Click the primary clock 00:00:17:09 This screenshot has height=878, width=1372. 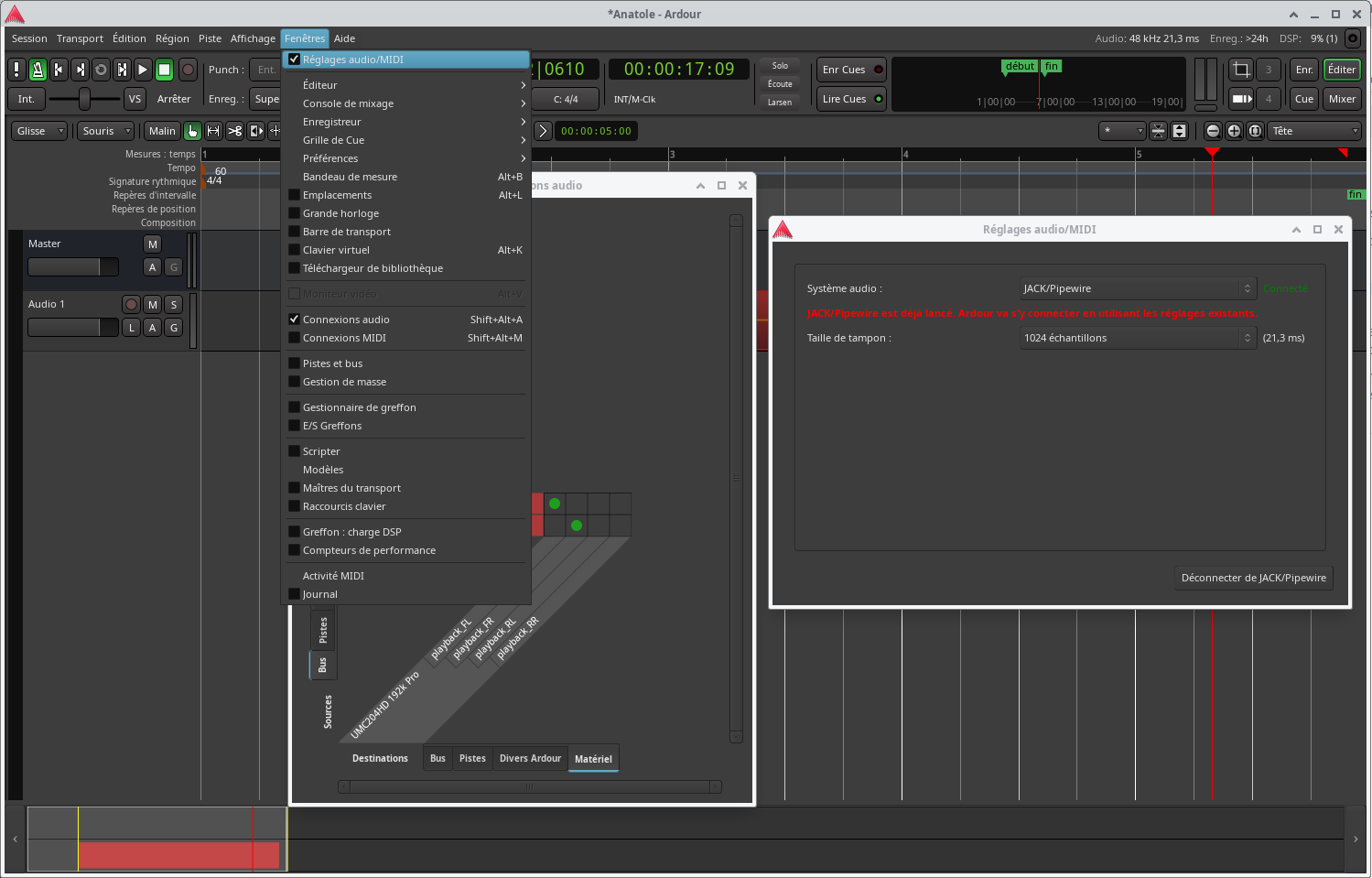[x=678, y=70]
